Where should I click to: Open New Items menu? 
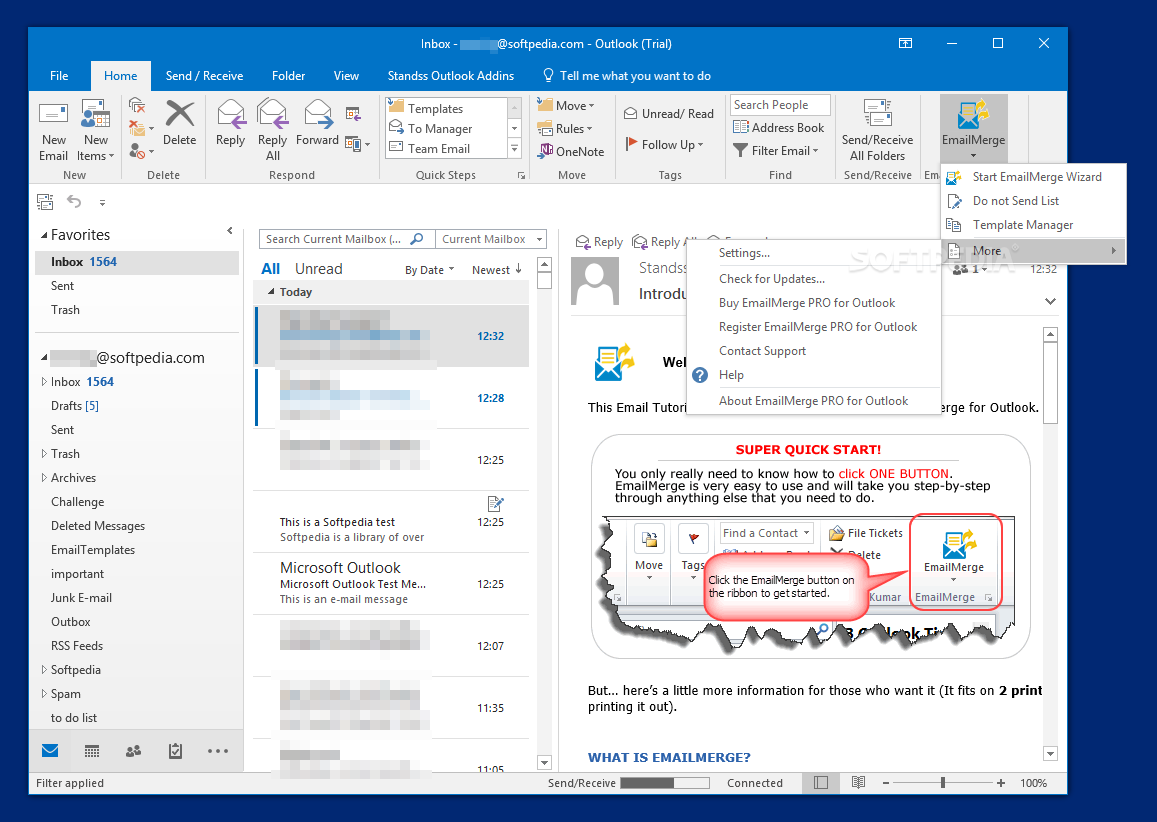coord(96,131)
